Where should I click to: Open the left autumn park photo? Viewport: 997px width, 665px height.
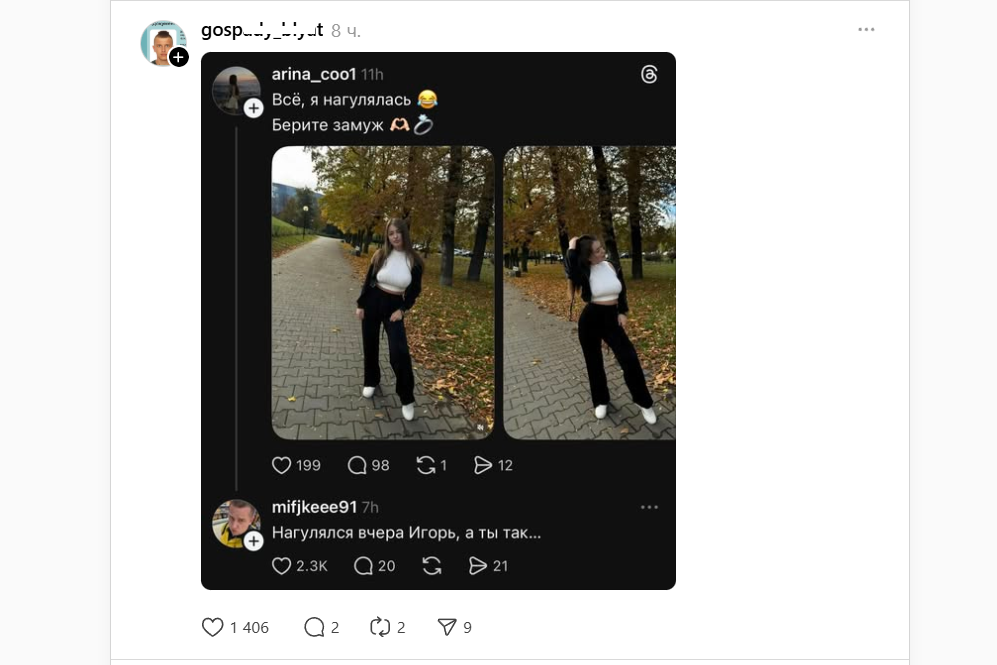click(x=383, y=292)
